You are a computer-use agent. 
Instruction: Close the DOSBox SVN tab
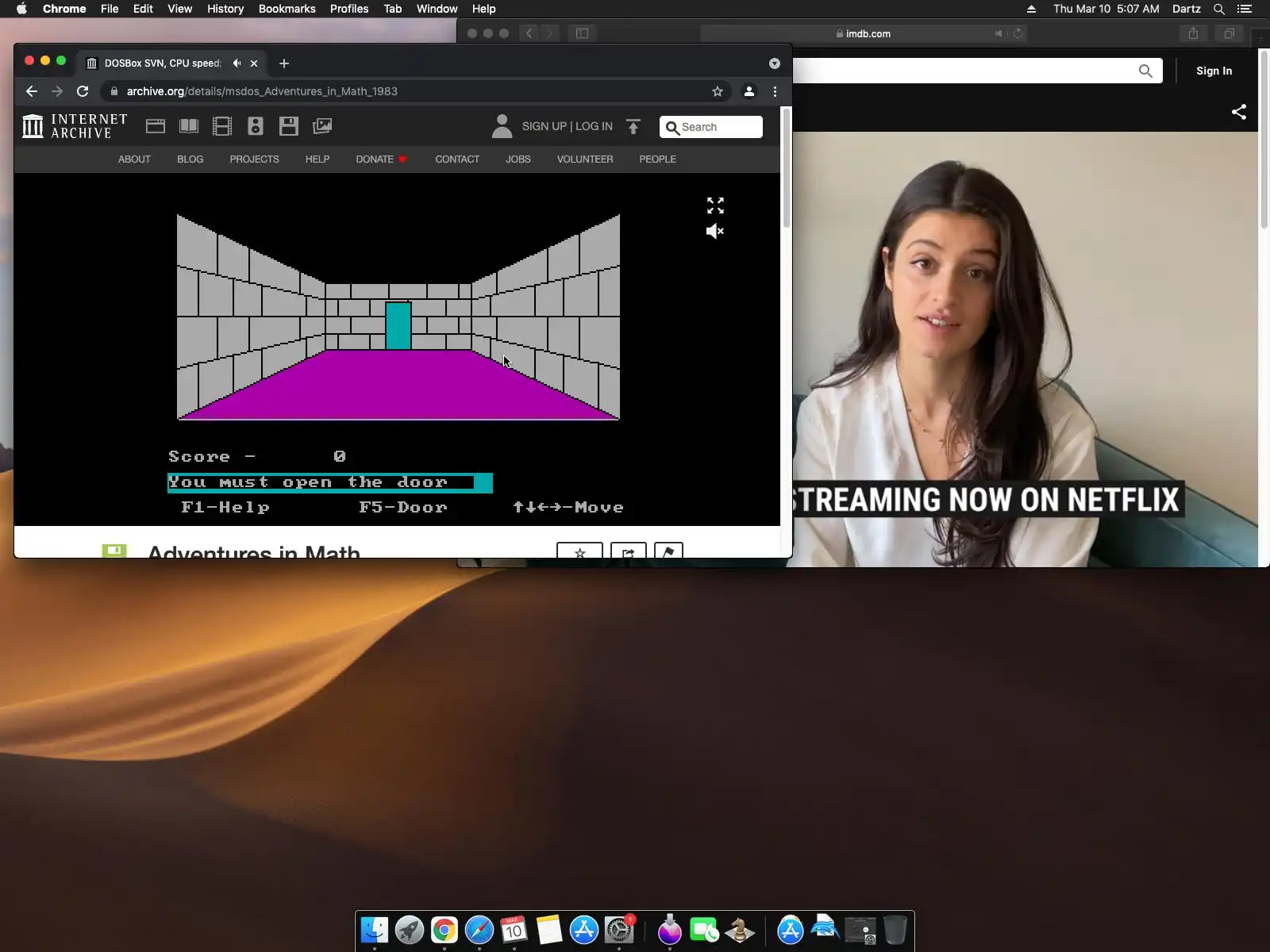254,63
